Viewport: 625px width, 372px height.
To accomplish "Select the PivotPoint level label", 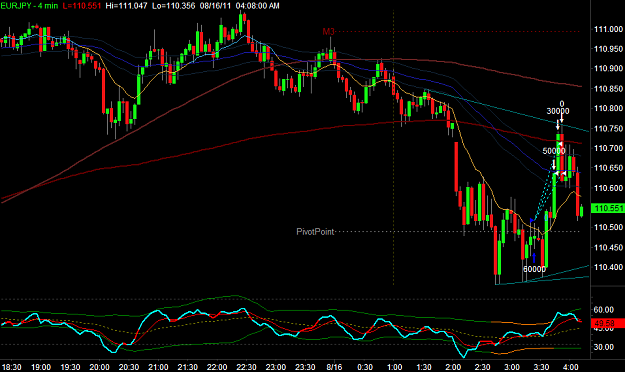I will [x=315, y=232].
